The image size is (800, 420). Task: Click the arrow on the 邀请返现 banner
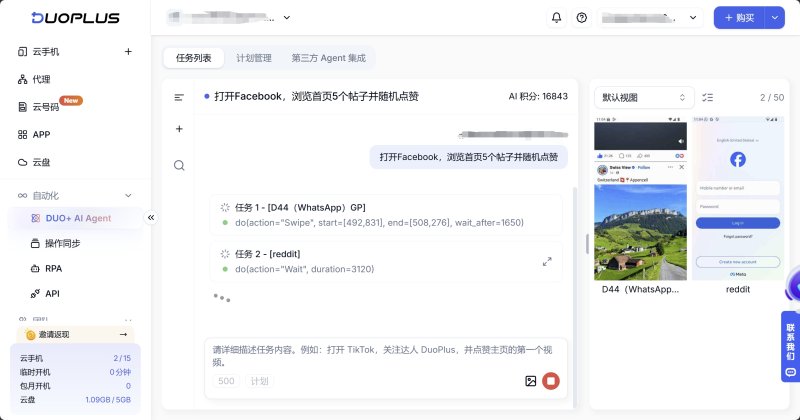[x=123, y=334]
